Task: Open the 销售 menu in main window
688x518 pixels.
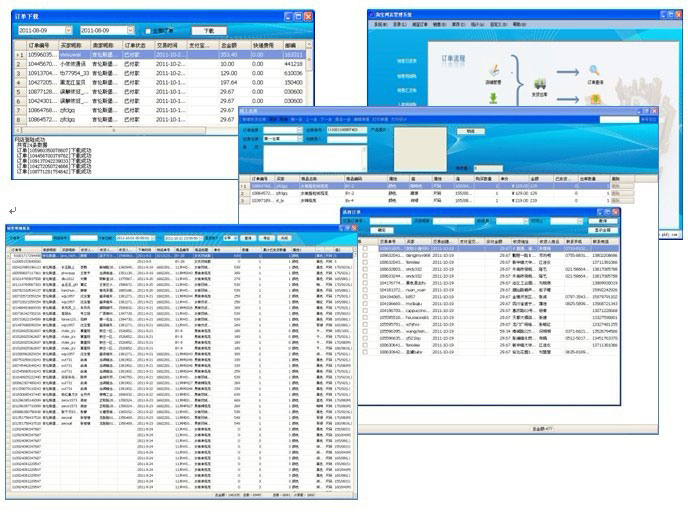Action: tap(440, 25)
